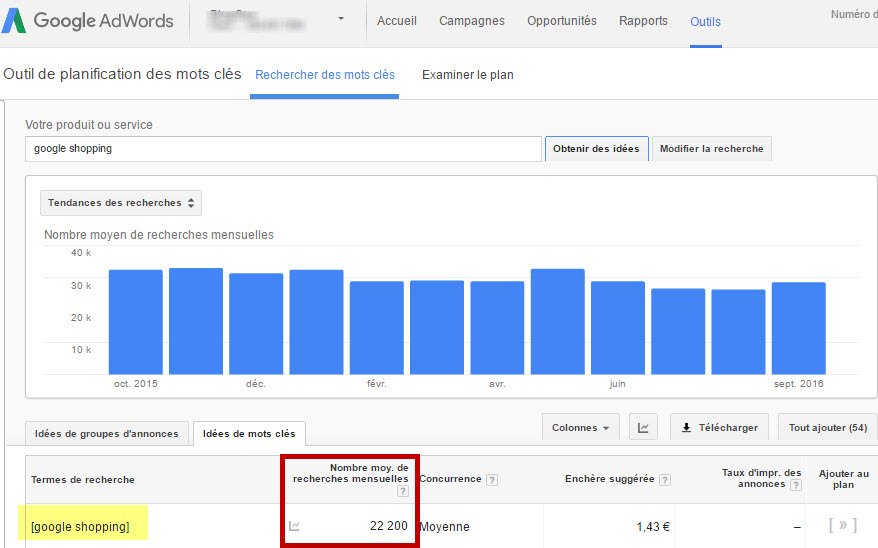
Task: Toggle the chart display icon button
Action: 643,428
